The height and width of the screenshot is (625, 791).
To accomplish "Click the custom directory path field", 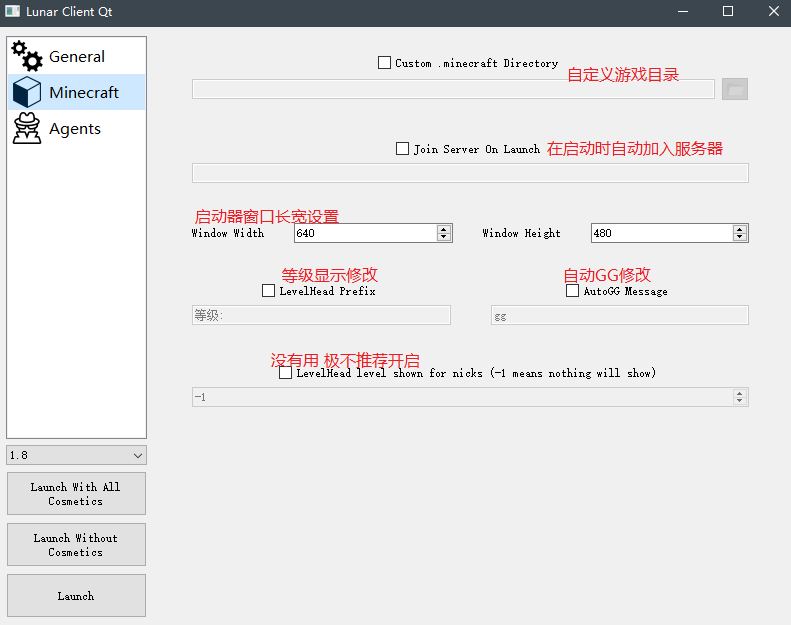I will pos(453,89).
